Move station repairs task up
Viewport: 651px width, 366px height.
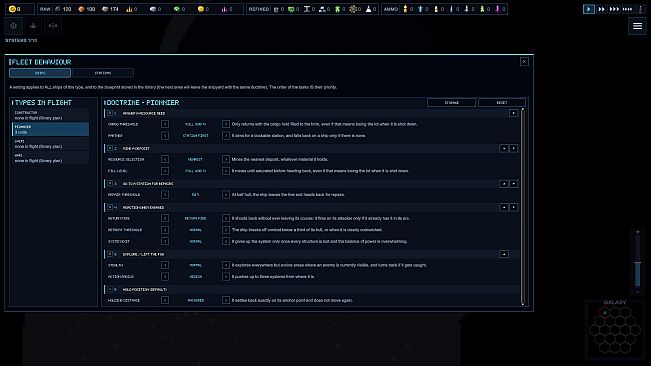(x=504, y=183)
